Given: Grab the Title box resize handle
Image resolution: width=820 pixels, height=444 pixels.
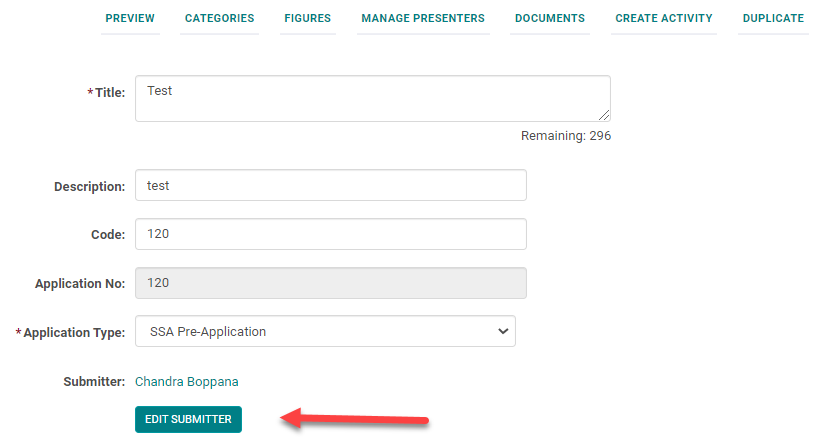Looking at the screenshot, I should [604, 115].
